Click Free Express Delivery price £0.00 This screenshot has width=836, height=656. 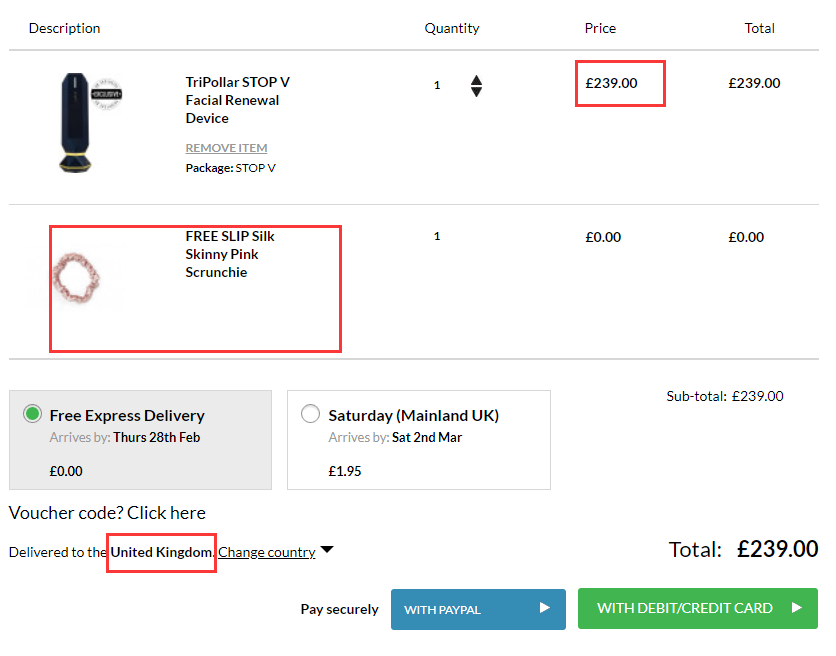[x=66, y=471]
